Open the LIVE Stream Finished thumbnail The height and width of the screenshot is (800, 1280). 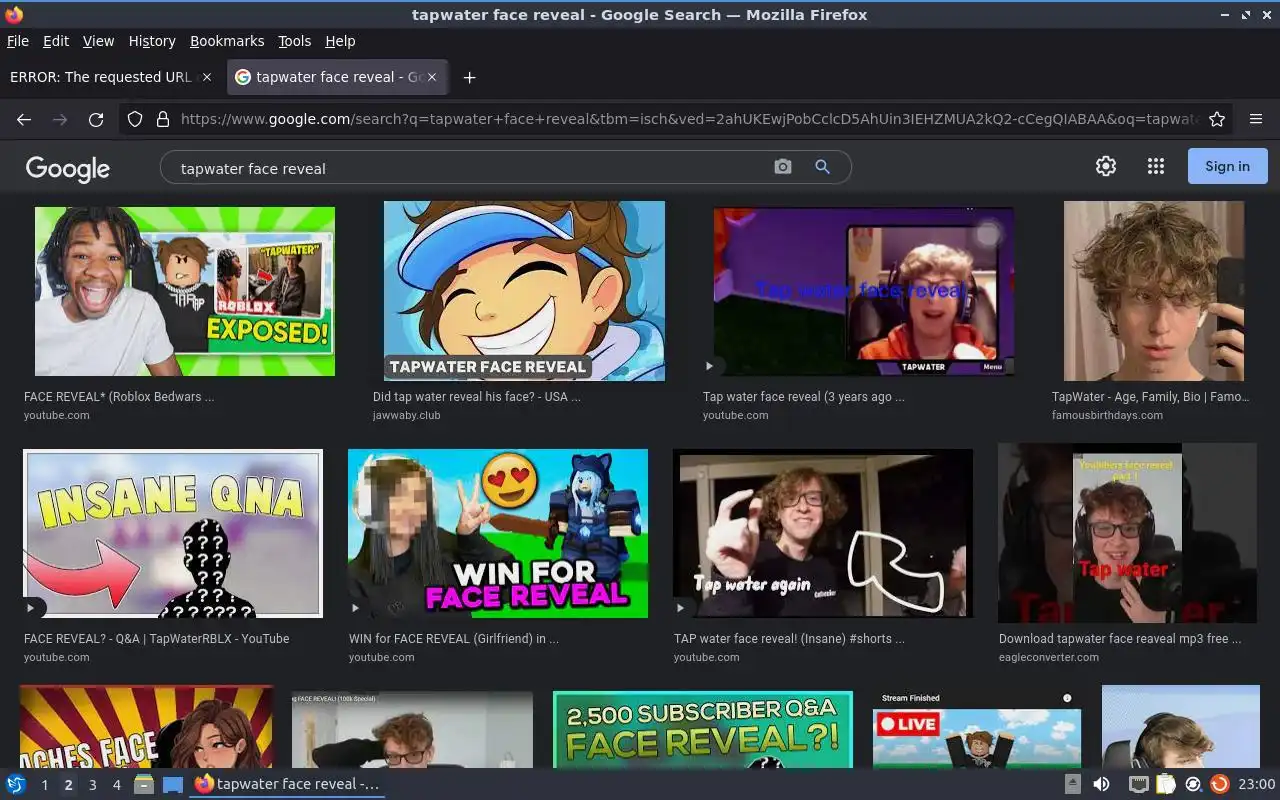tap(977, 730)
